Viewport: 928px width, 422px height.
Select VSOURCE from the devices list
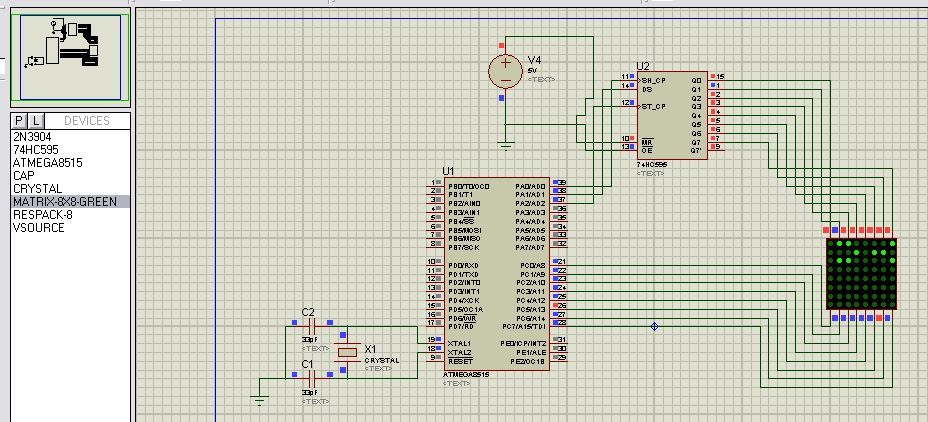[x=38, y=227]
